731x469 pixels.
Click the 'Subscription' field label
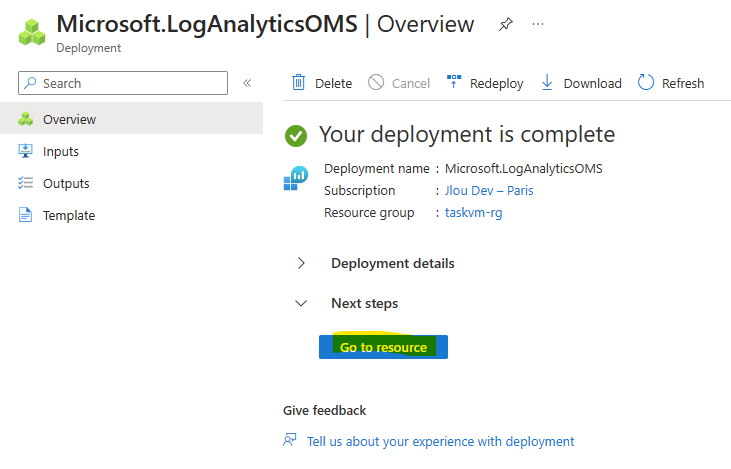click(x=359, y=191)
